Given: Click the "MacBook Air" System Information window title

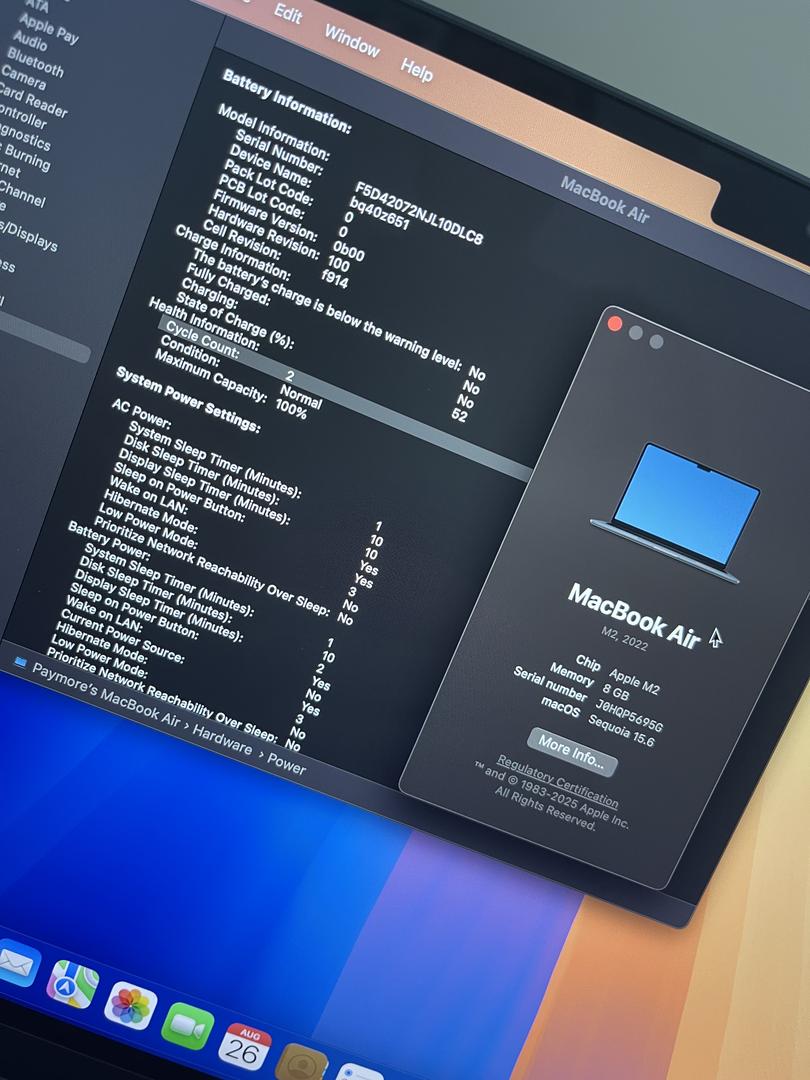Looking at the screenshot, I should tap(605, 200).
